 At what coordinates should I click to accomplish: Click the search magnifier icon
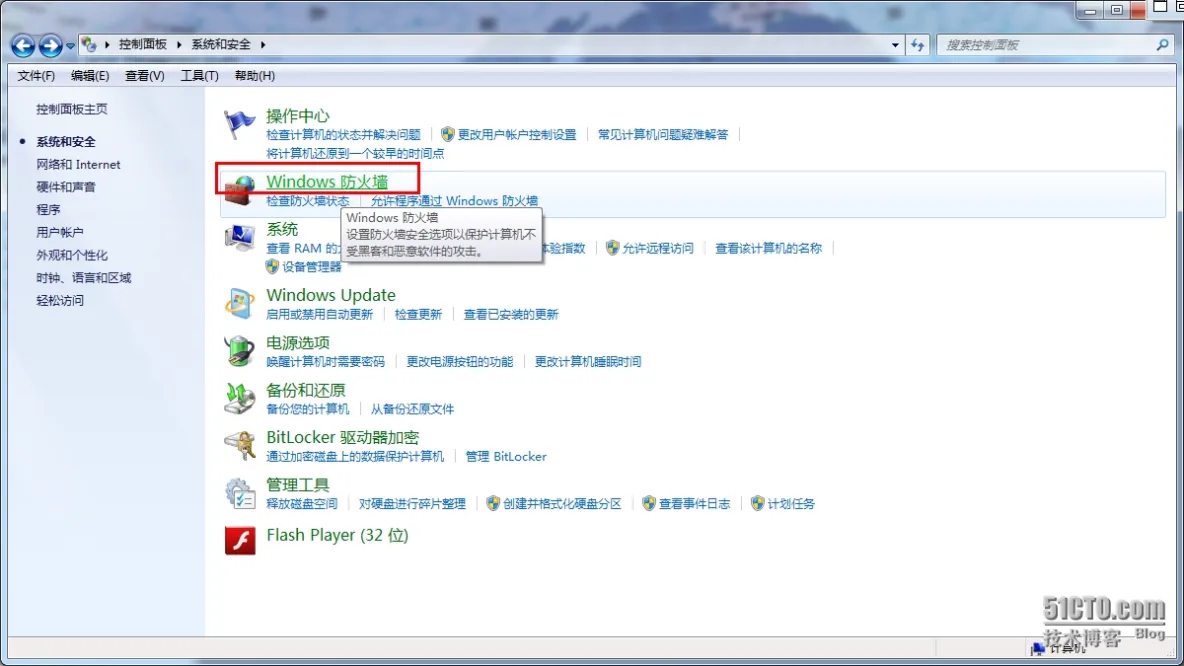pyautogui.click(x=1162, y=45)
